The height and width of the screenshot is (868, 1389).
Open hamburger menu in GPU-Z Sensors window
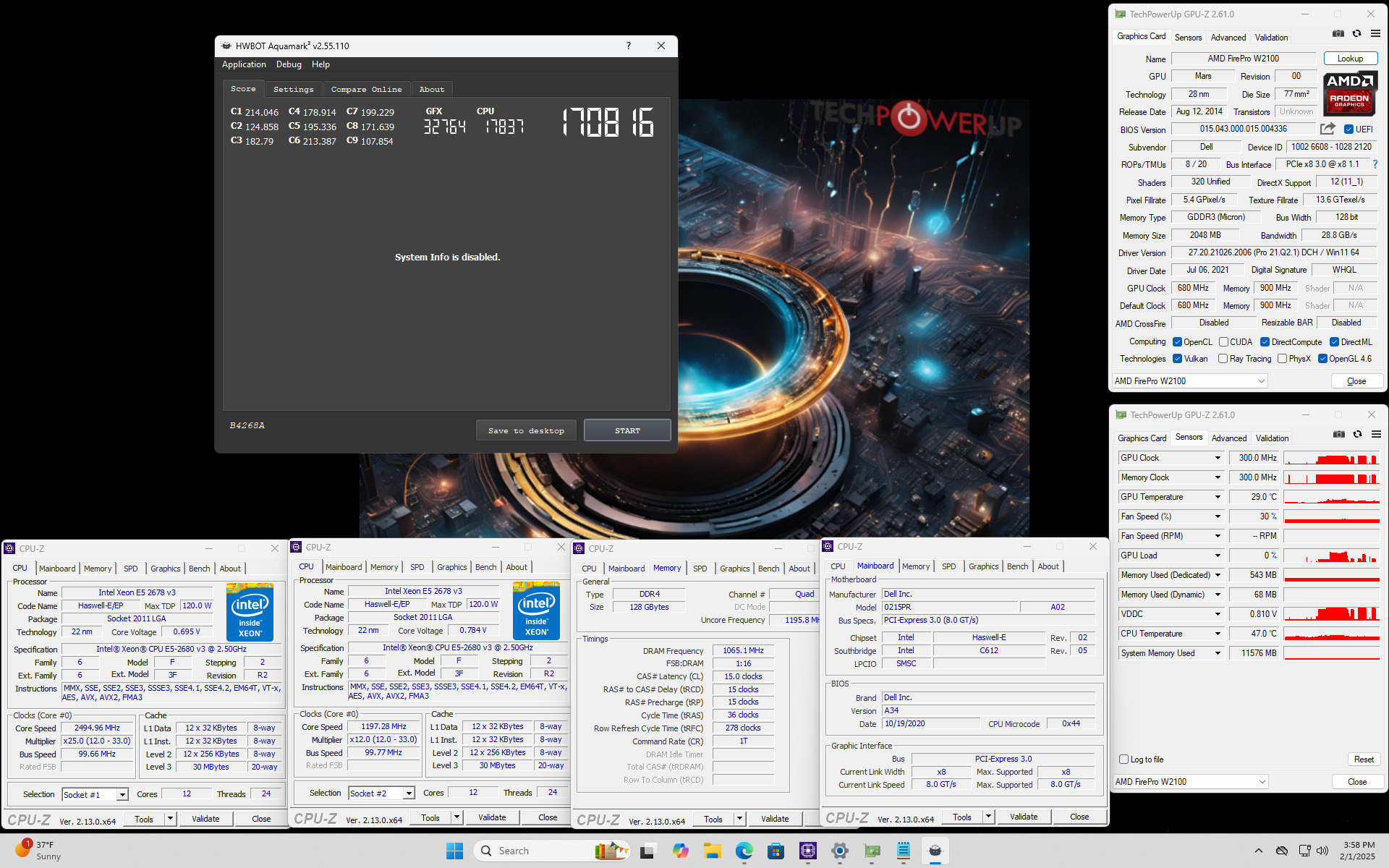point(1376,435)
